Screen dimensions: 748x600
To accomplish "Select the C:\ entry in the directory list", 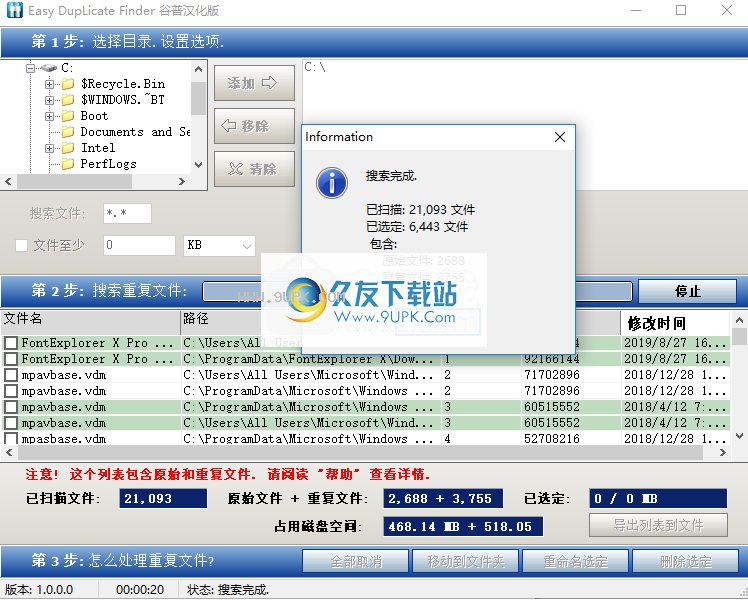I will (x=315, y=67).
